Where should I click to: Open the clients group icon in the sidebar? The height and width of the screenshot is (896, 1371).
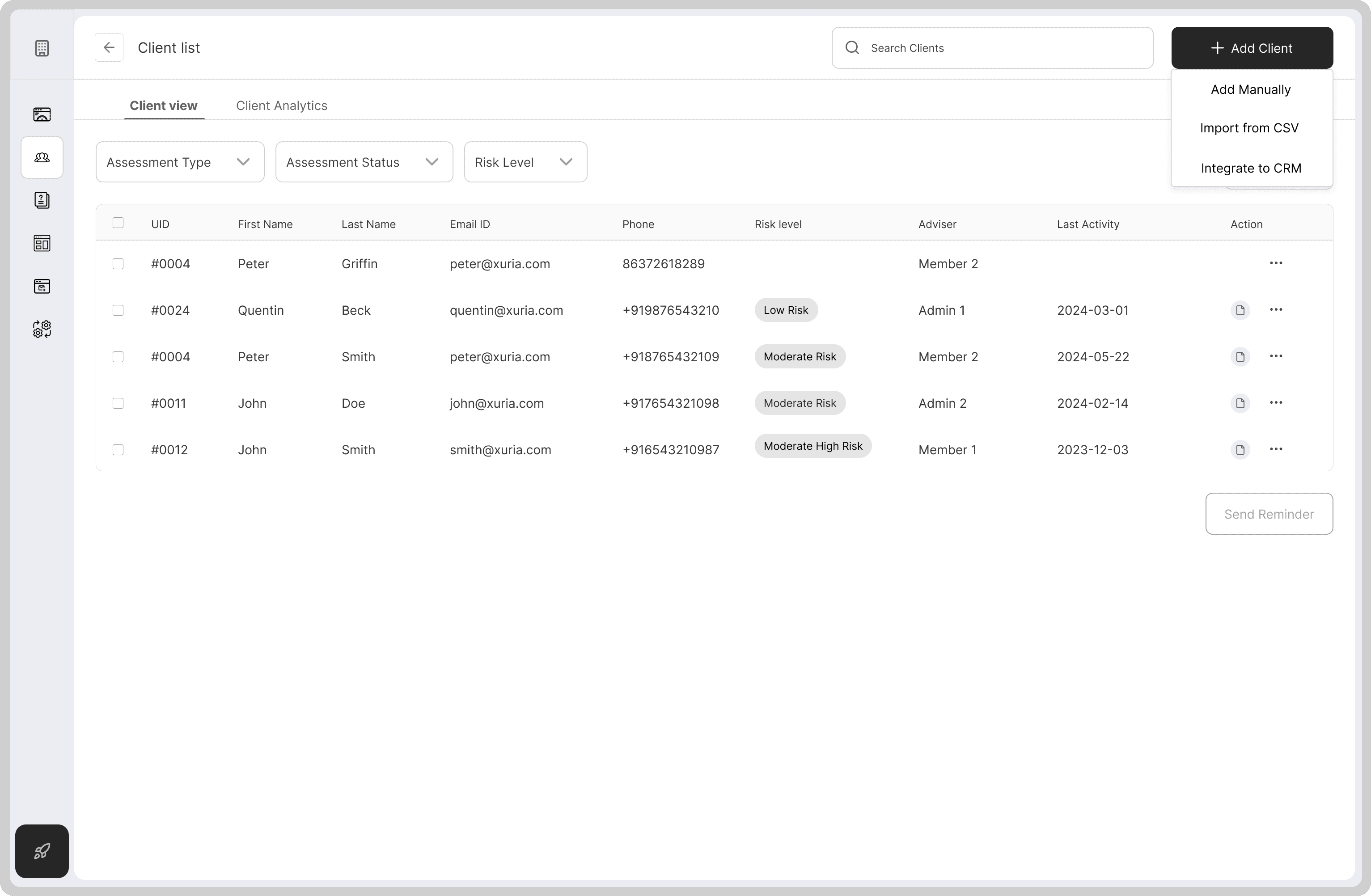(x=42, y=157)
